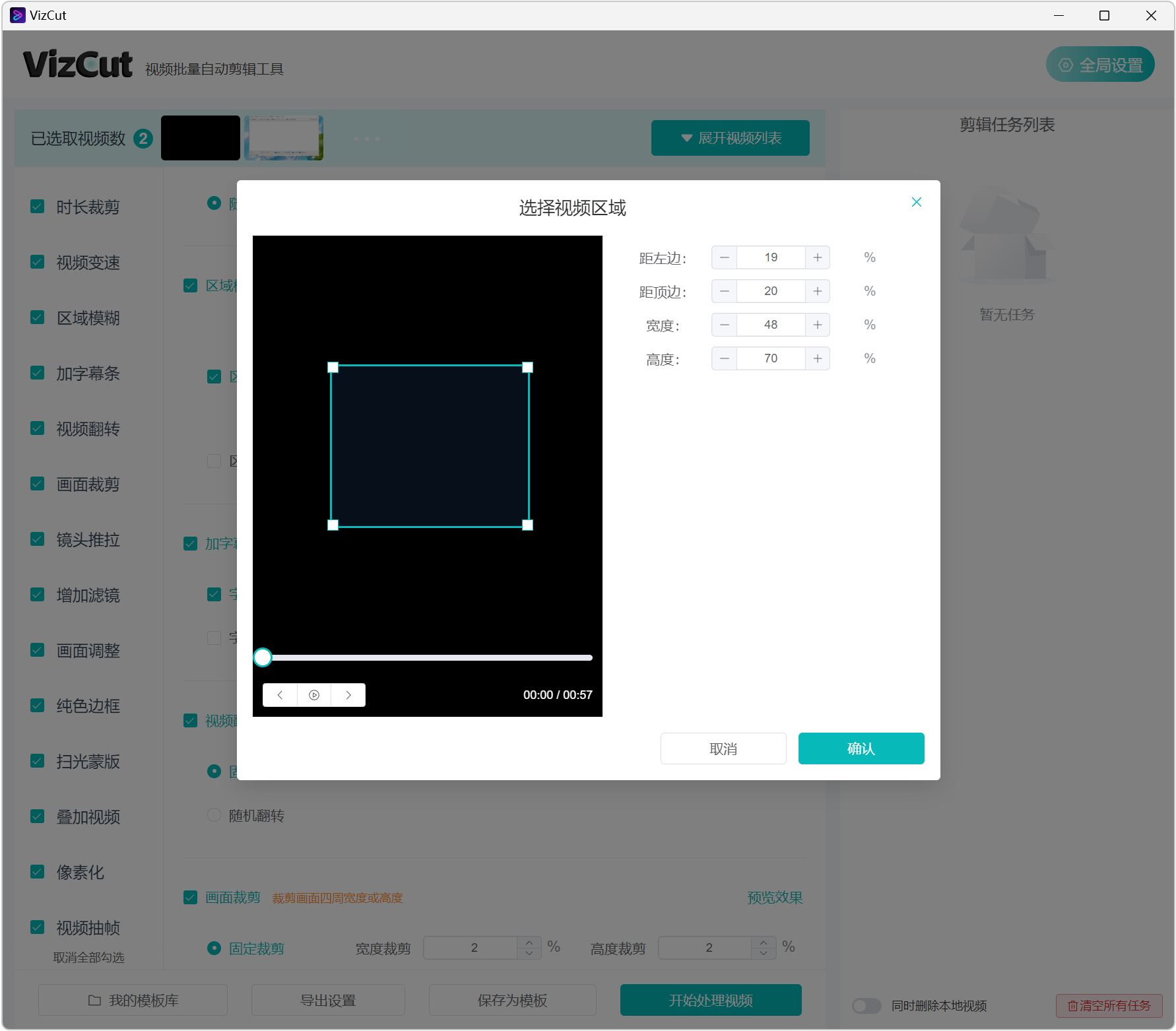Toggle 画面裁剪 section checkbox in settings panel
Screen dimensions: 1176x1031
coord(191,898)
